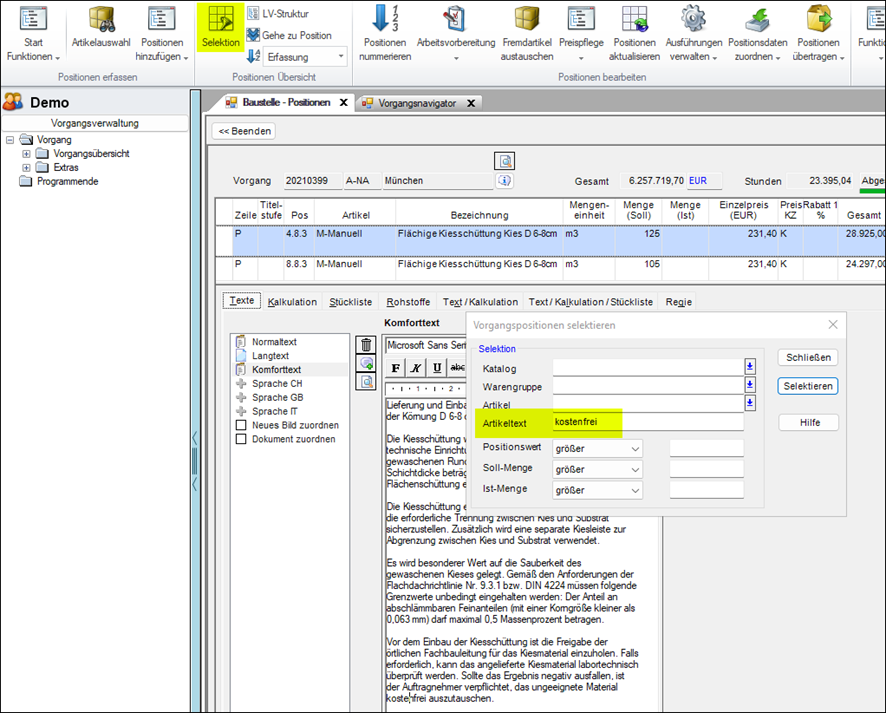Open the Positionswert comparison dropdown
Viewport: 886px width, 713px height.
[636, 448]
